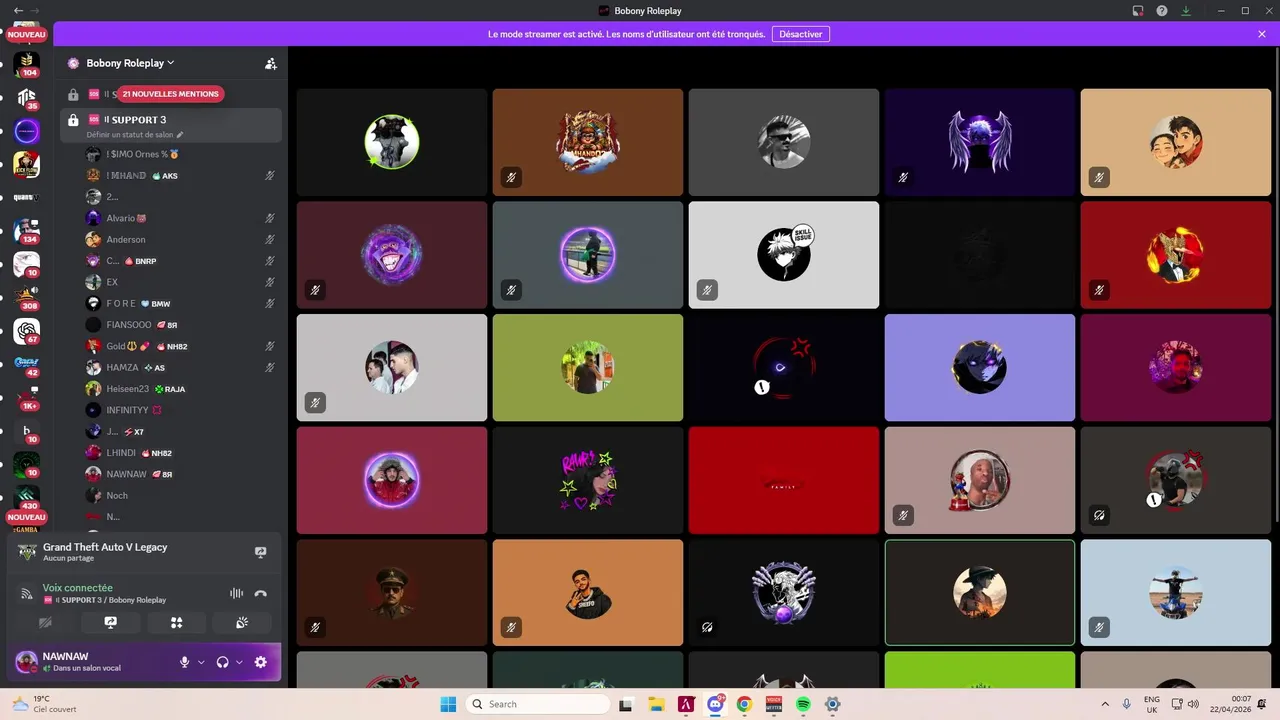The image size is (1280, 720).
Task: Open the server with the 42 badge
Action: [x=27, y=364]
